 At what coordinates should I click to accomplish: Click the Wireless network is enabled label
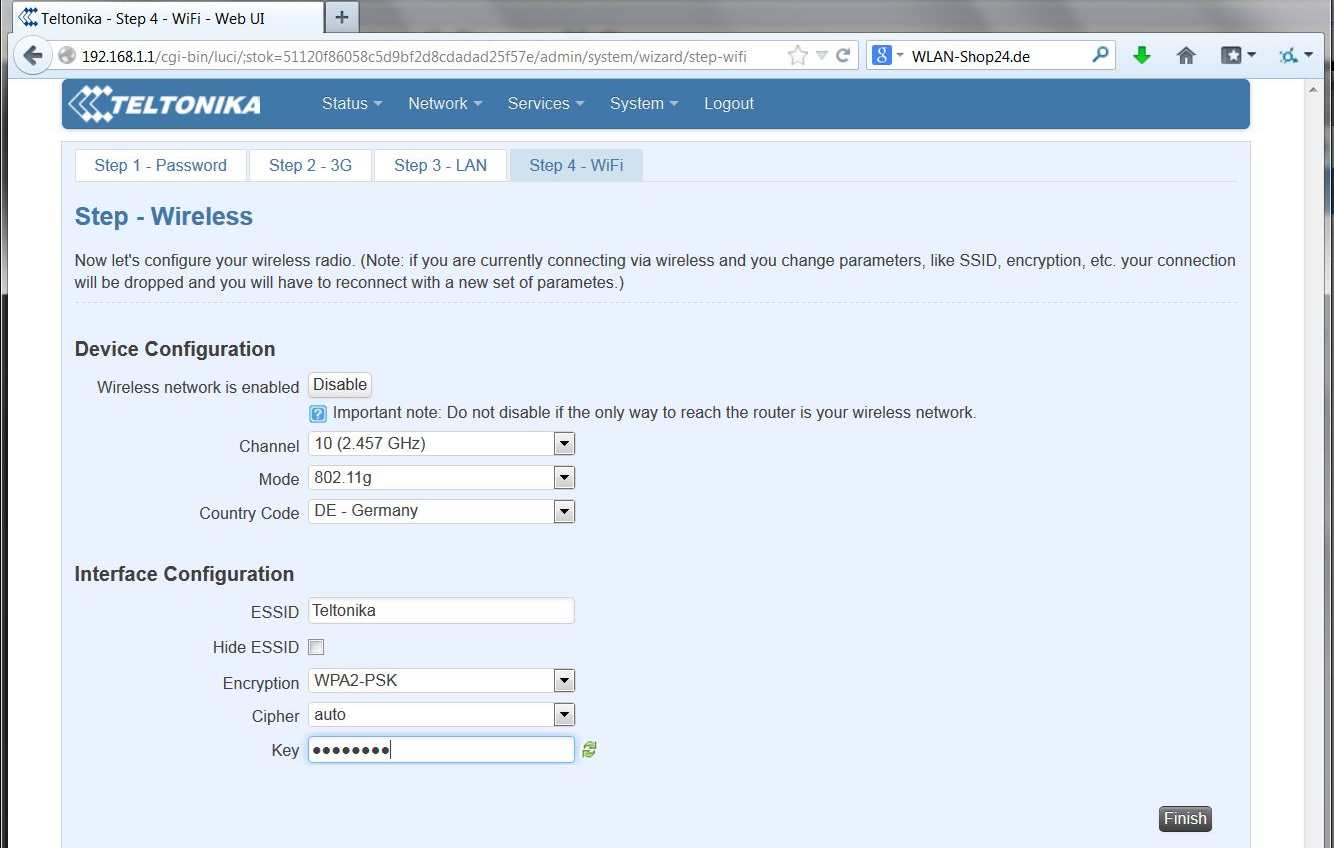(x=198, y=387)
